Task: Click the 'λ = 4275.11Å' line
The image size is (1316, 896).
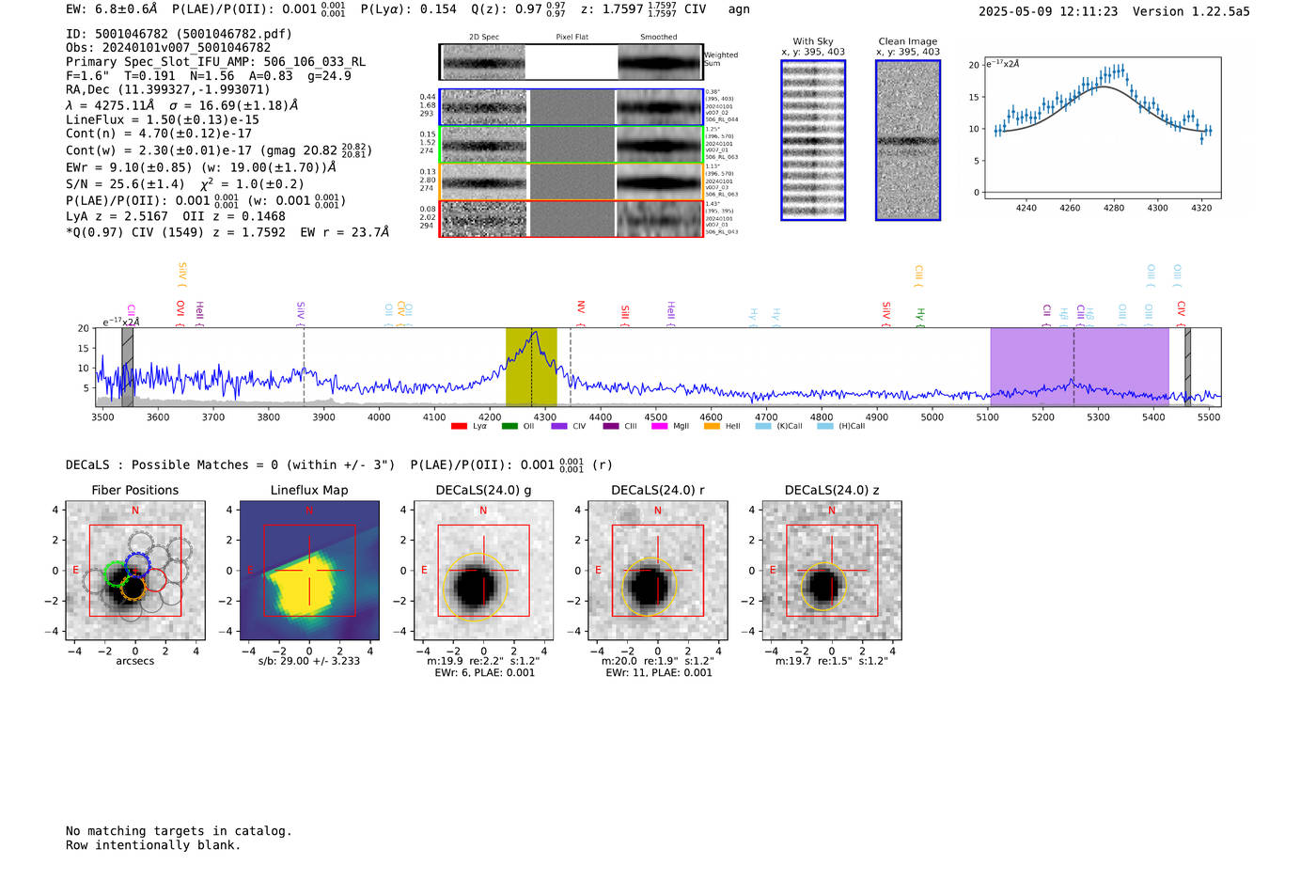Action: [181, 105]
